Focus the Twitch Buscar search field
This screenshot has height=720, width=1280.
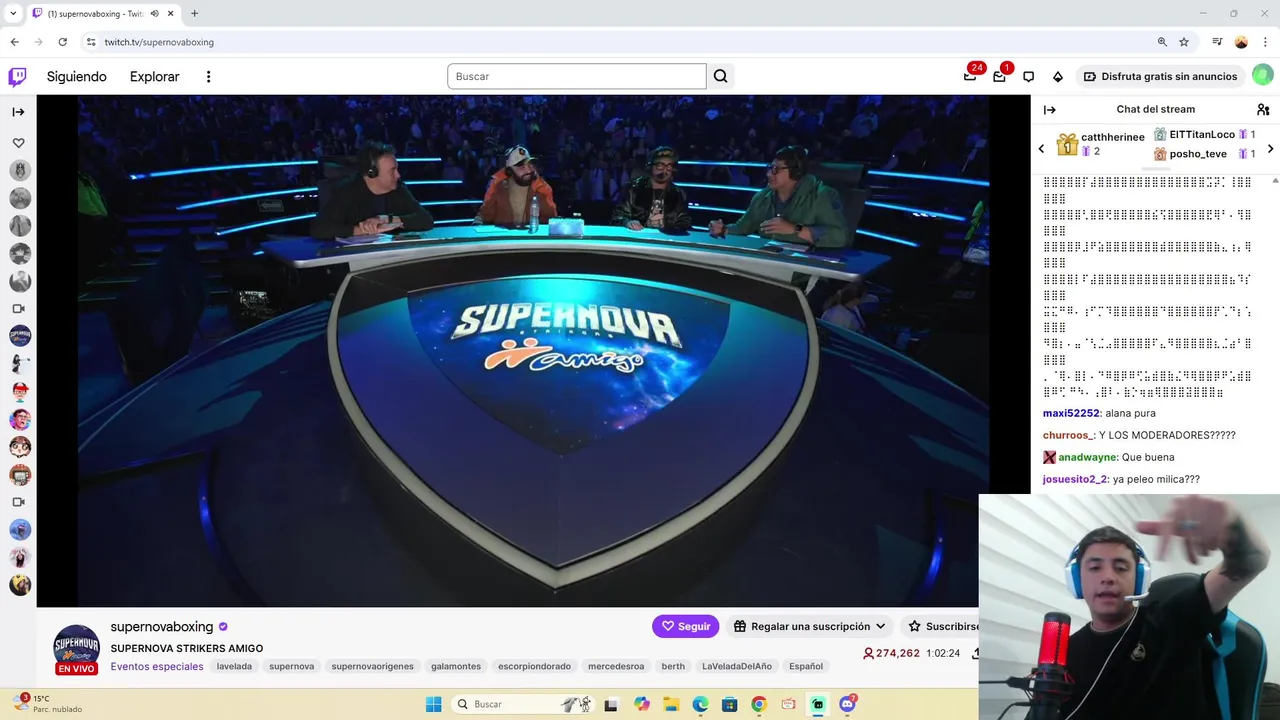pos(576,76)
